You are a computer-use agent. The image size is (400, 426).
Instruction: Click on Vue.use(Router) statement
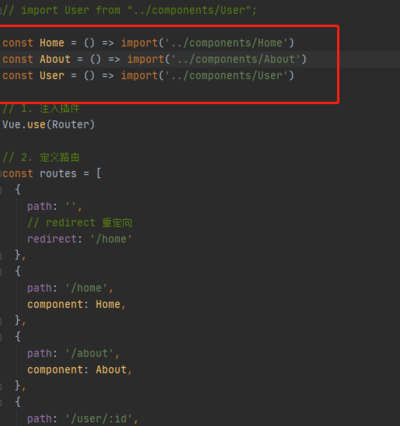(49, 125)
